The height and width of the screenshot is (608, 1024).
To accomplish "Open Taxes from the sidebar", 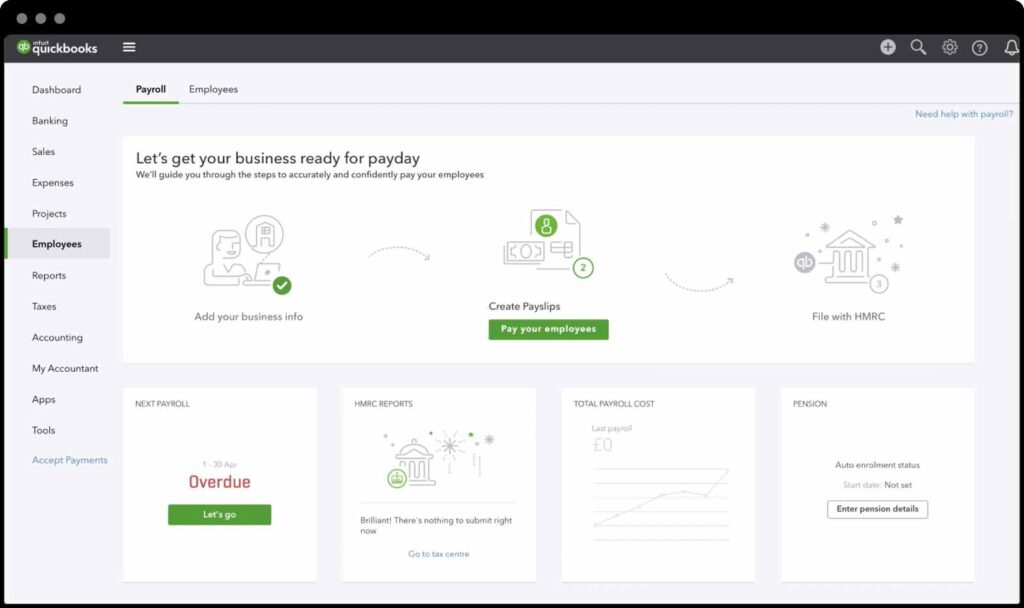I will point(43,306).
